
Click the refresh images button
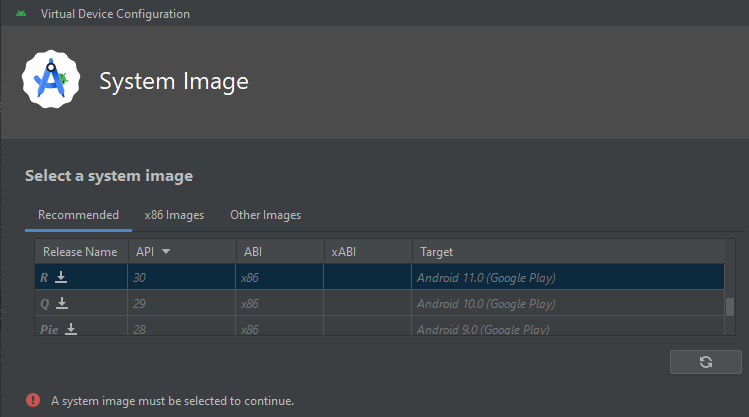click(706, 362)
